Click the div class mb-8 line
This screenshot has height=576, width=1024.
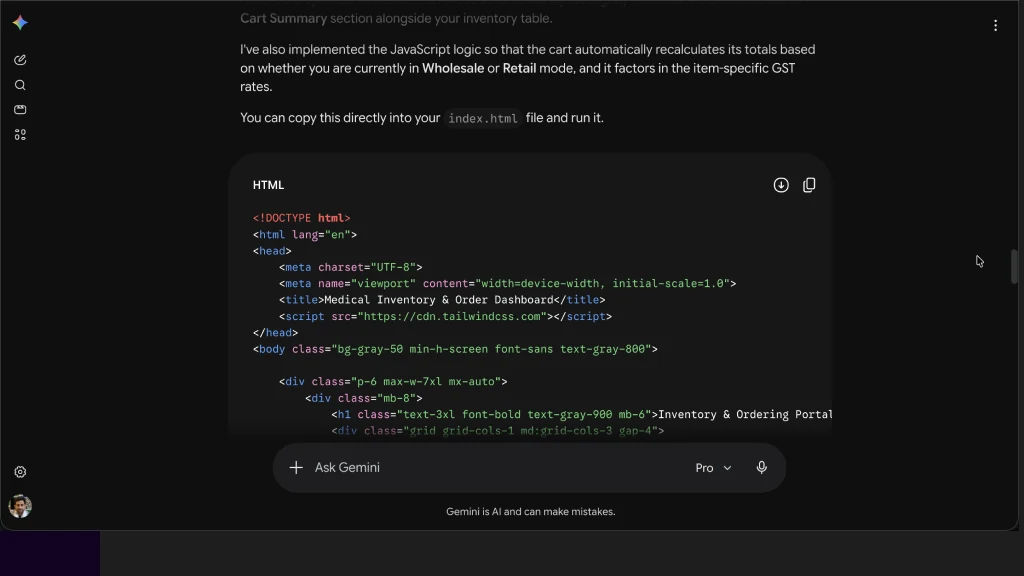click(364, 398)
